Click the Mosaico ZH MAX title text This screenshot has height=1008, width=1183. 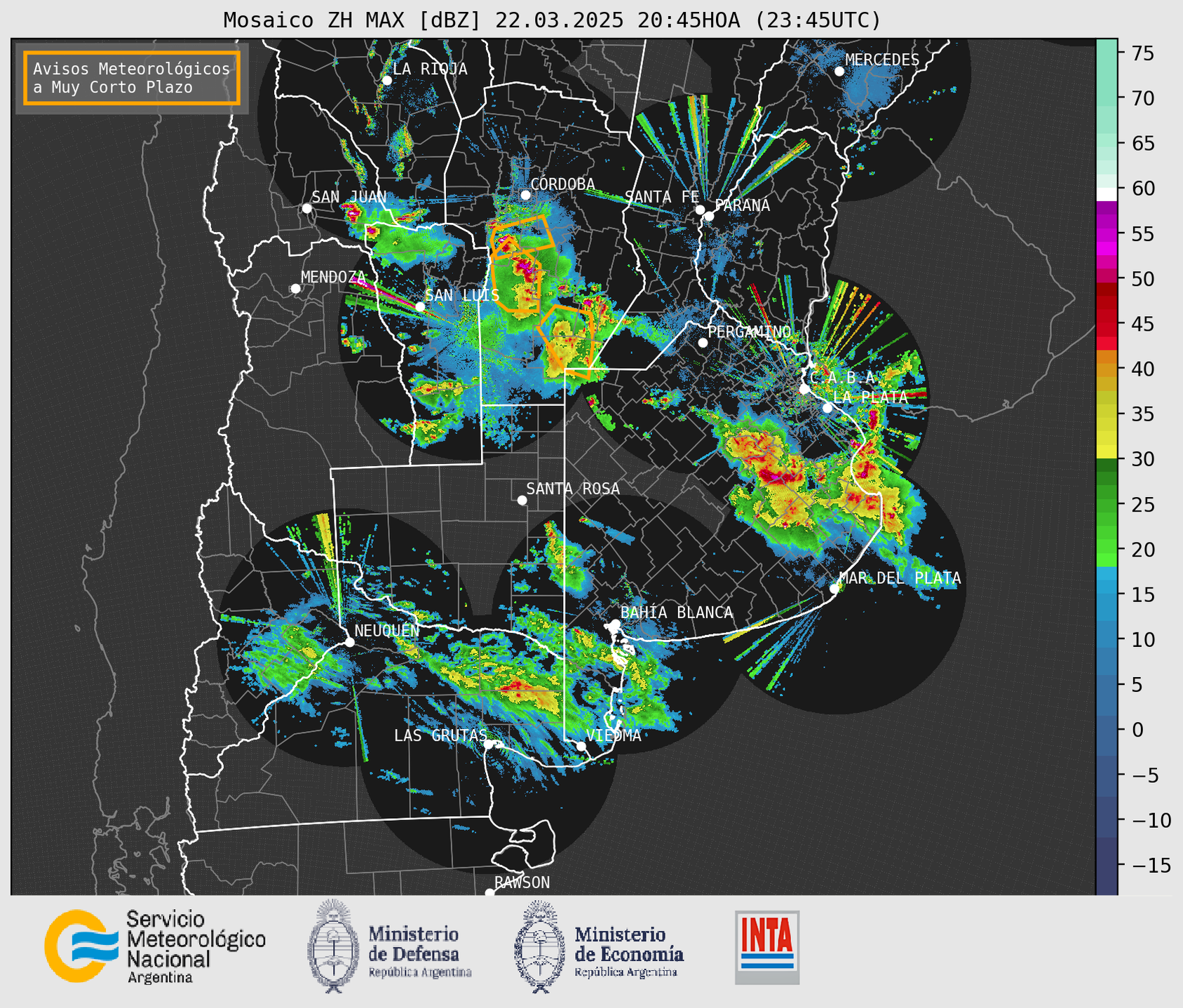552,20
